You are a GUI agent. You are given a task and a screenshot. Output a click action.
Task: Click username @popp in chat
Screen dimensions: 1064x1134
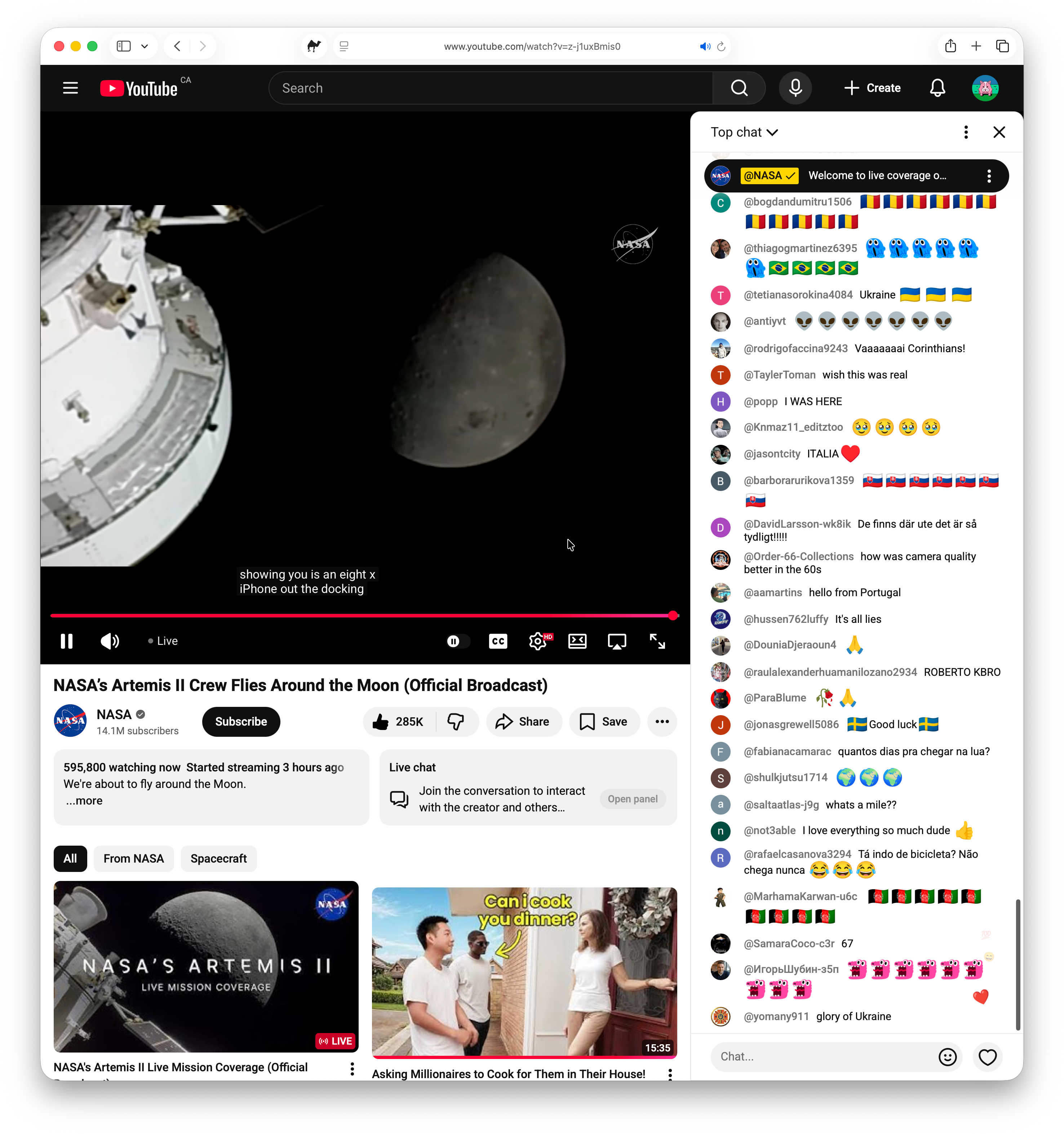[761, 402]
